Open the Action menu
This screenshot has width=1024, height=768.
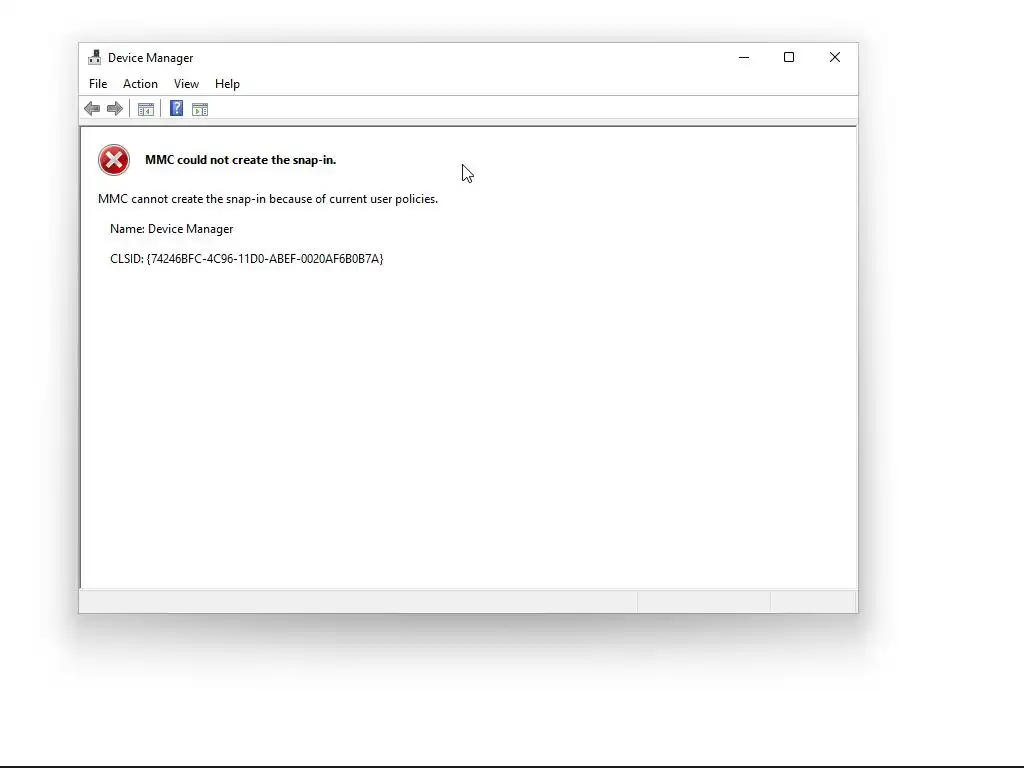coord(140,84)
